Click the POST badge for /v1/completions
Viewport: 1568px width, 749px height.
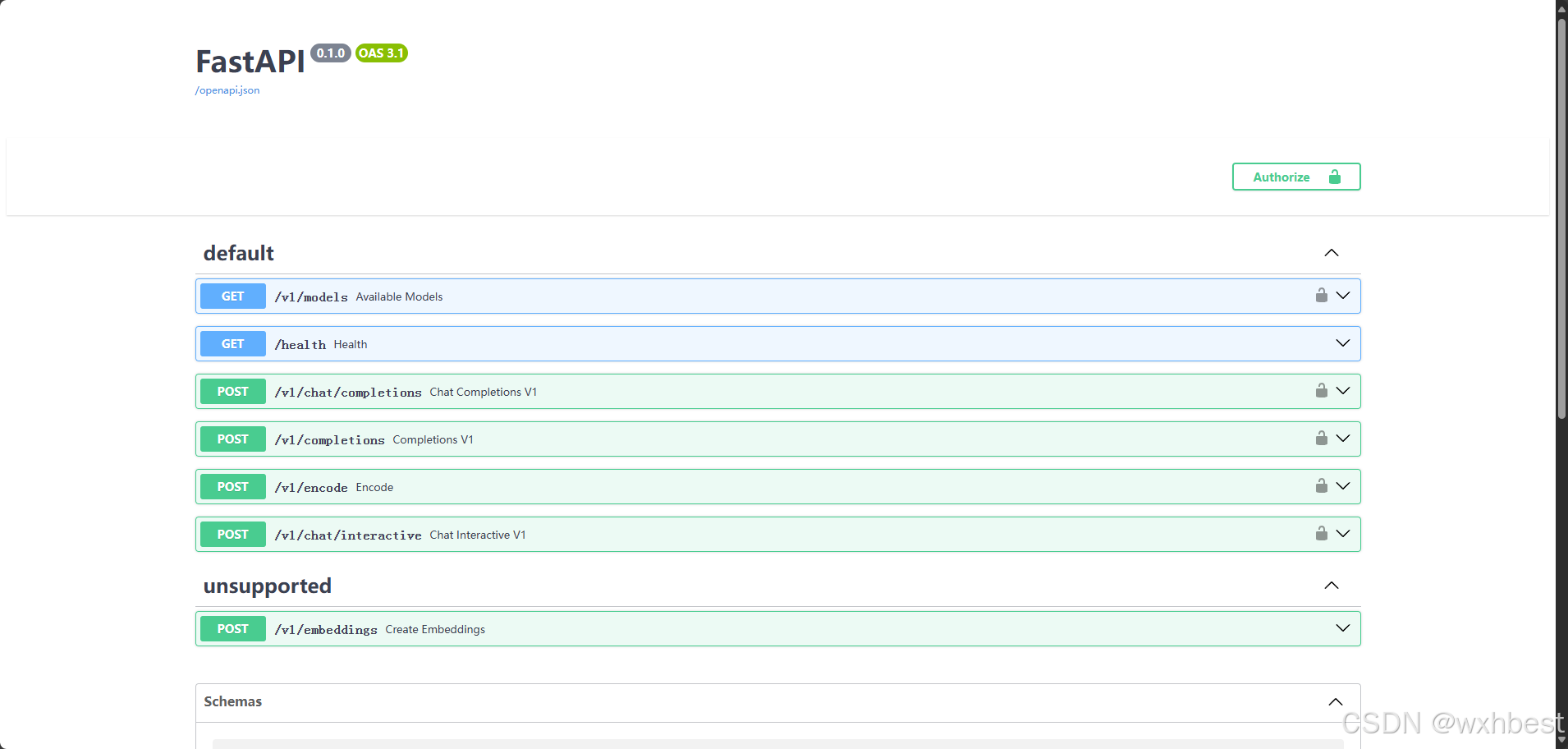(x=233, y=439)
